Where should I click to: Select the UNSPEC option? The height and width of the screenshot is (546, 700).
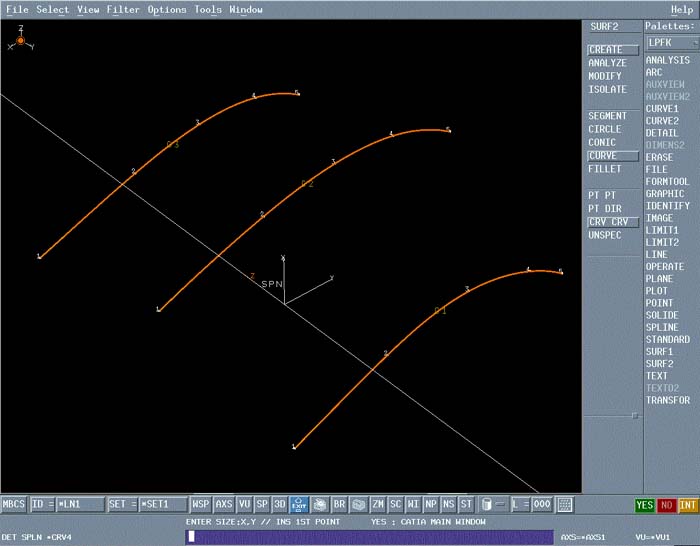[x=604, y=235]
